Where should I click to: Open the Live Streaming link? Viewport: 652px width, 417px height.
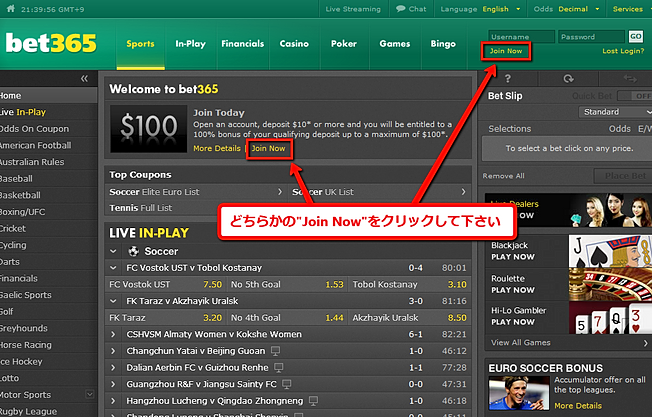click(353, 9)
